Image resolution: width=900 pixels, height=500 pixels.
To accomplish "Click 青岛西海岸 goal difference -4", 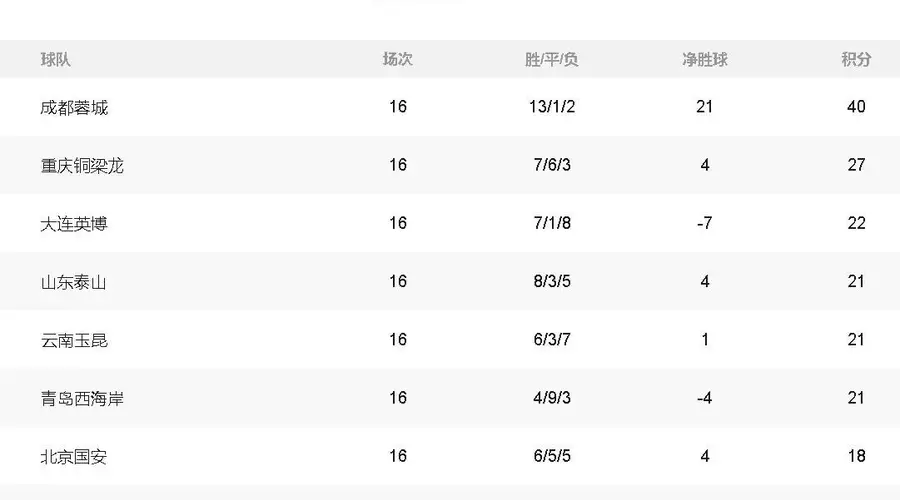I will pyautogui.click(x=704, y=398).
